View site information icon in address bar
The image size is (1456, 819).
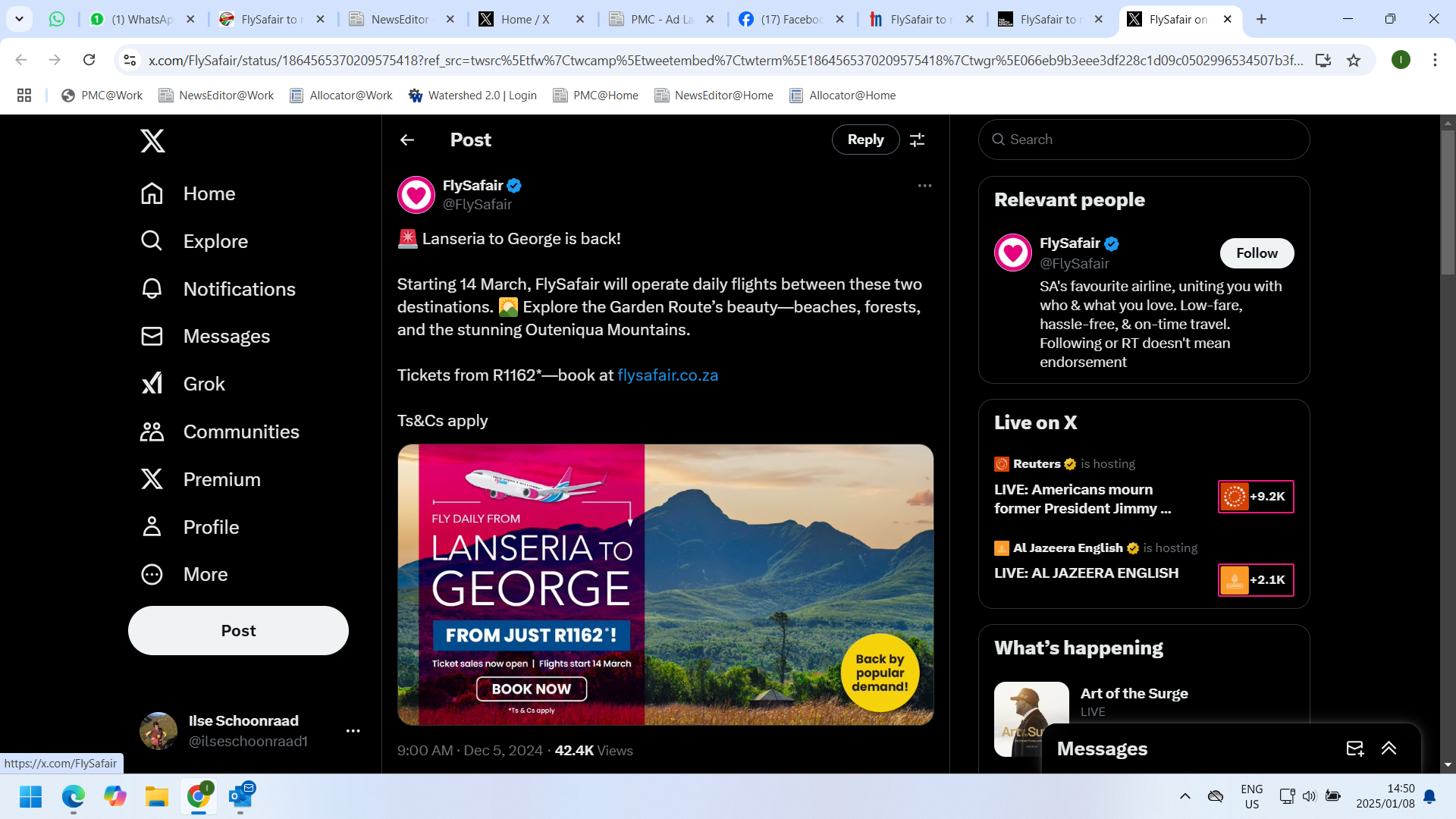(x=130, y=60)
